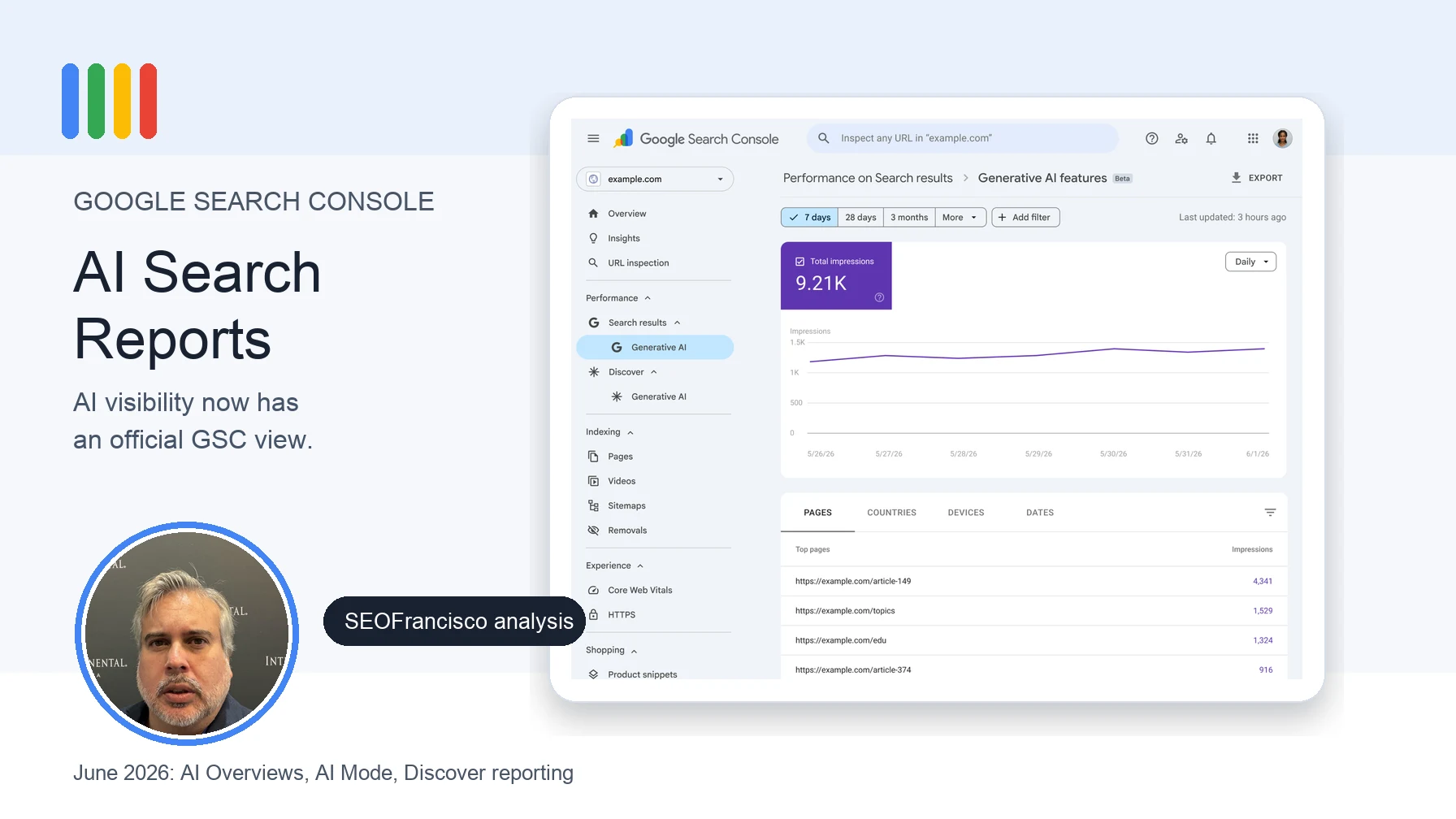Open the example.com/edu page row
This screenshot has width=1456, height=819.
click(1033, 640)
